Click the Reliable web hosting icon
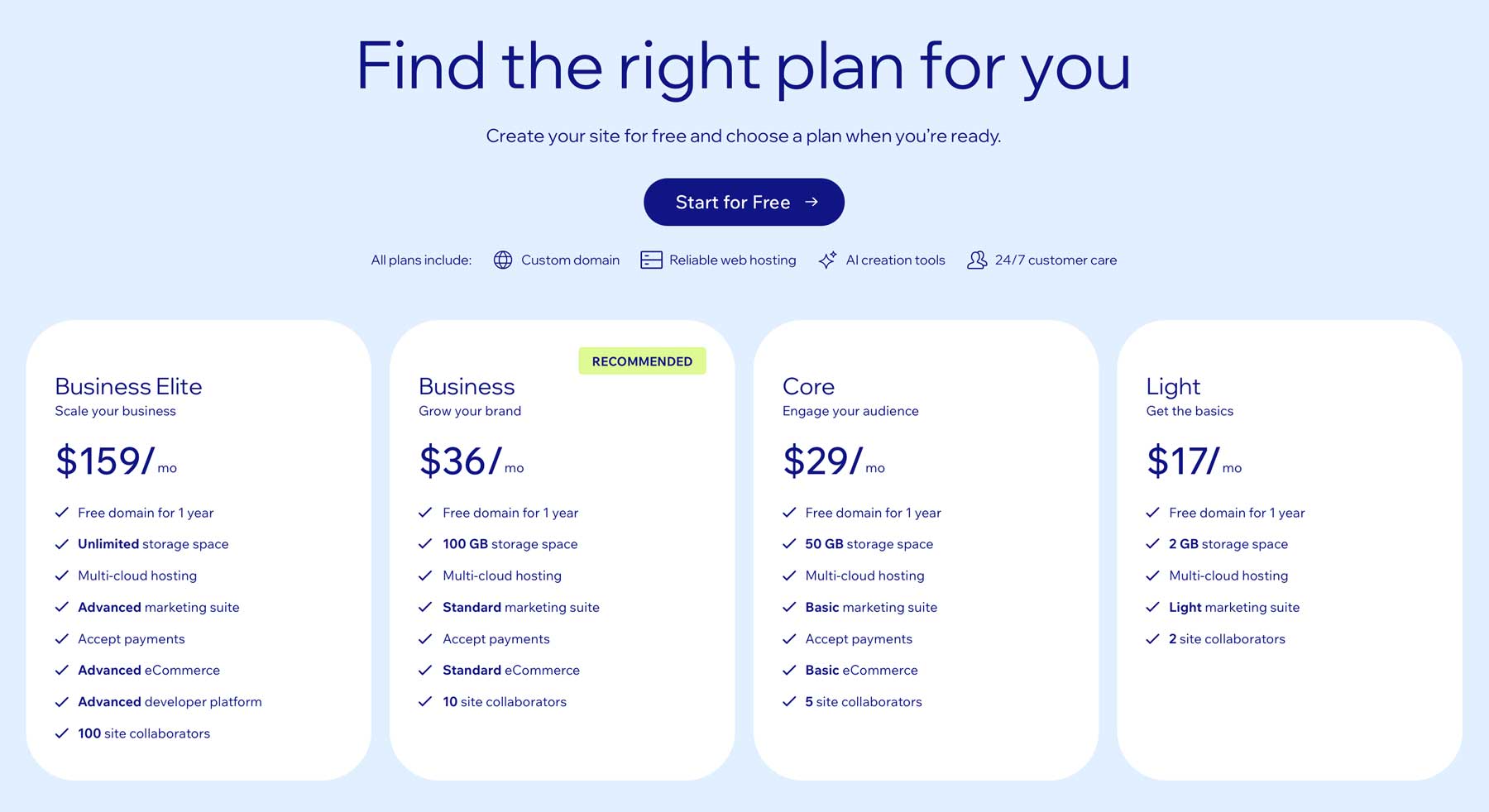 click(650, 260)
